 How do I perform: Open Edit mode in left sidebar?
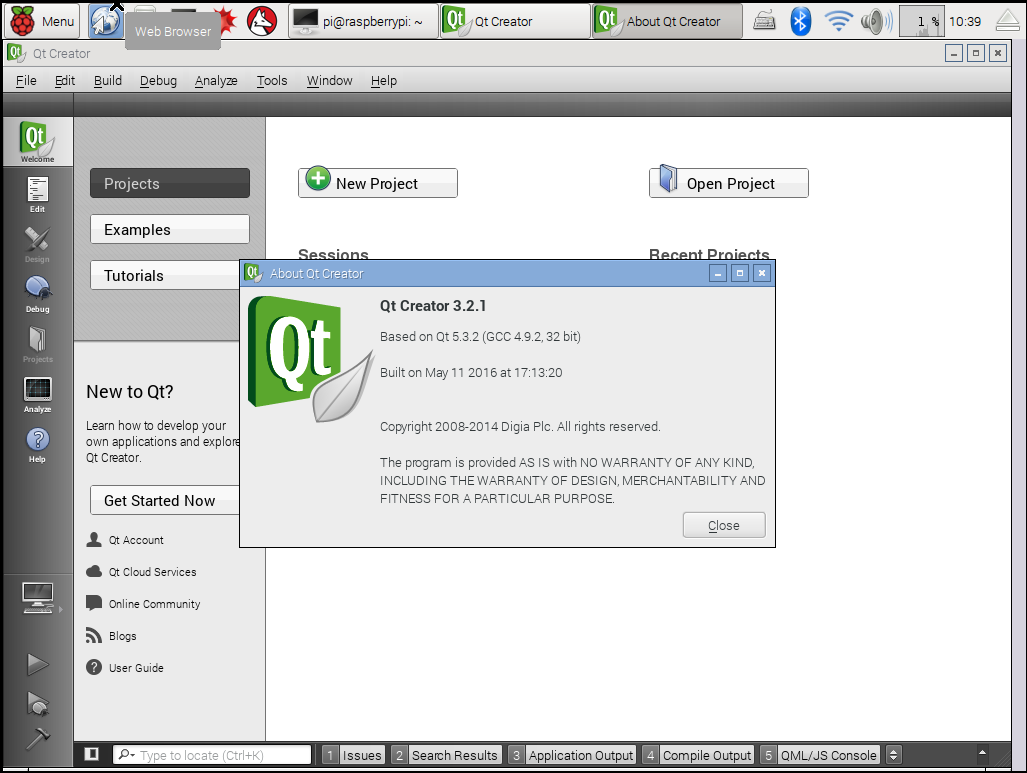click(37, 195)
